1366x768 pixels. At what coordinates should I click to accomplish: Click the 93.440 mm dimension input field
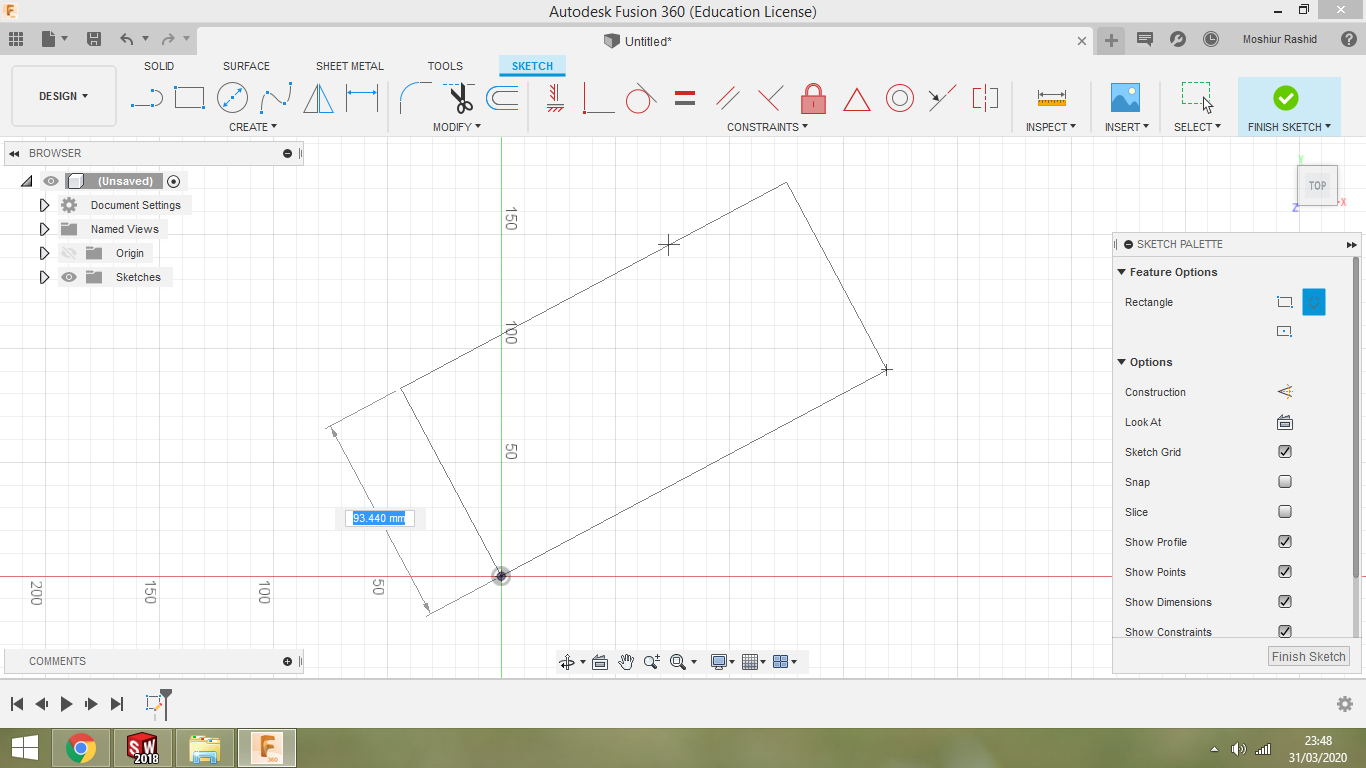click(380, 518)
